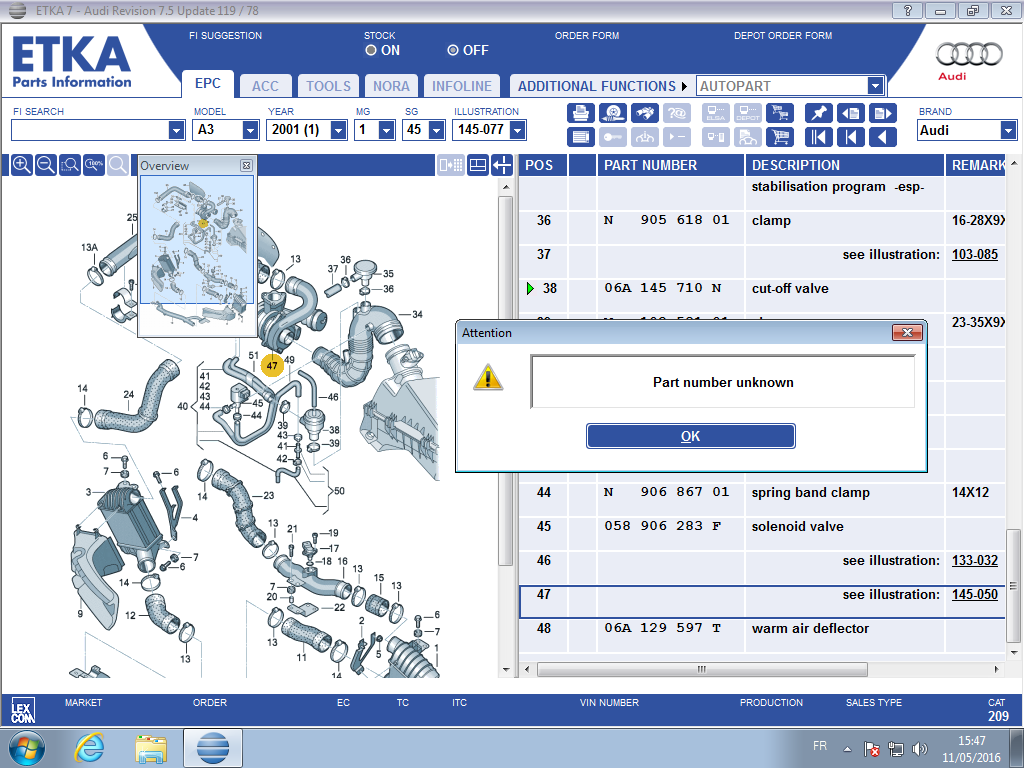This screenshot has width=1024, height=768.
Task: Click the printer icon in toolbar
Action: point(580,113)
